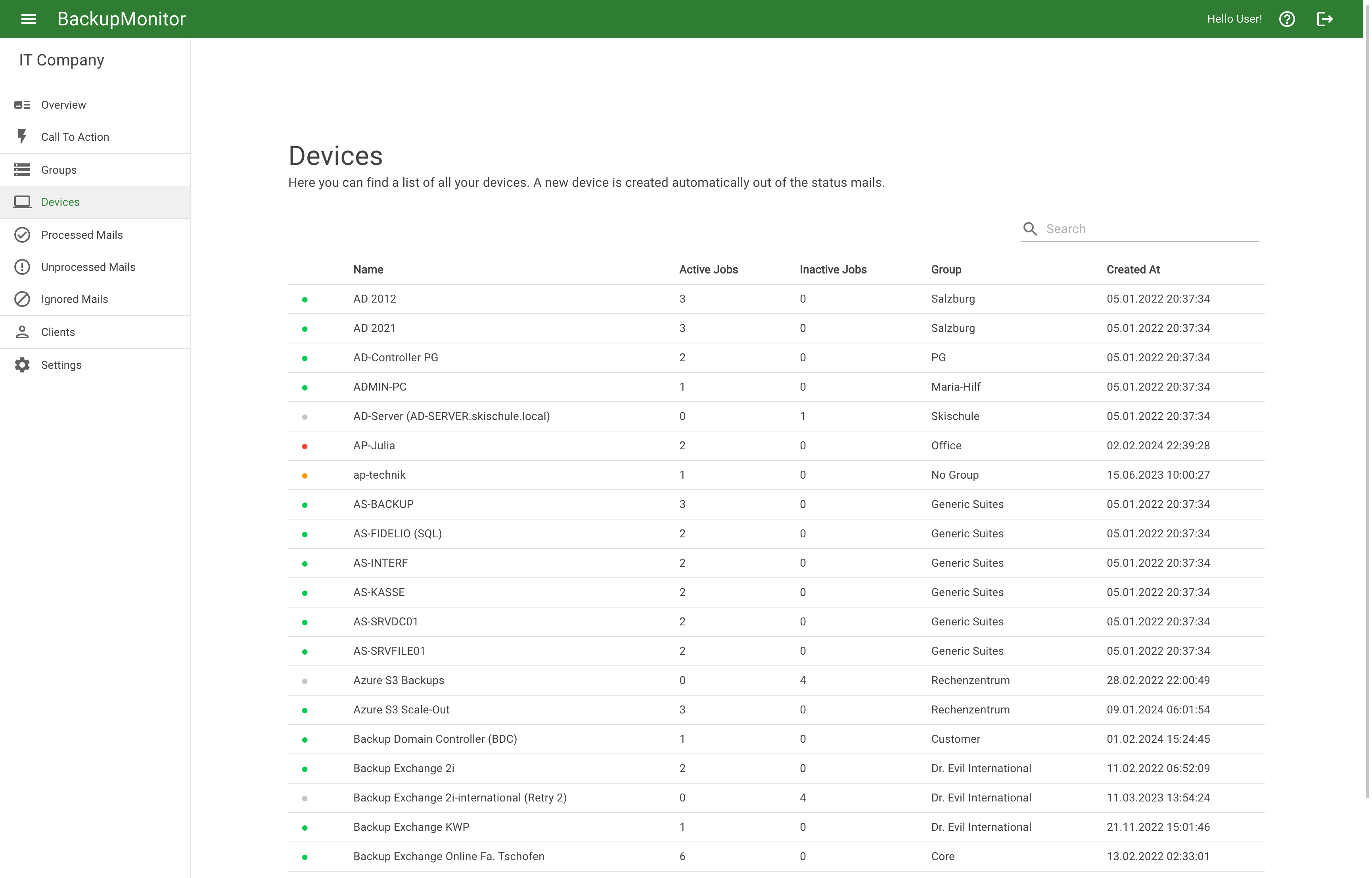
Task: Click the red status dot for AP-Julia
Action: coord(305,447)
